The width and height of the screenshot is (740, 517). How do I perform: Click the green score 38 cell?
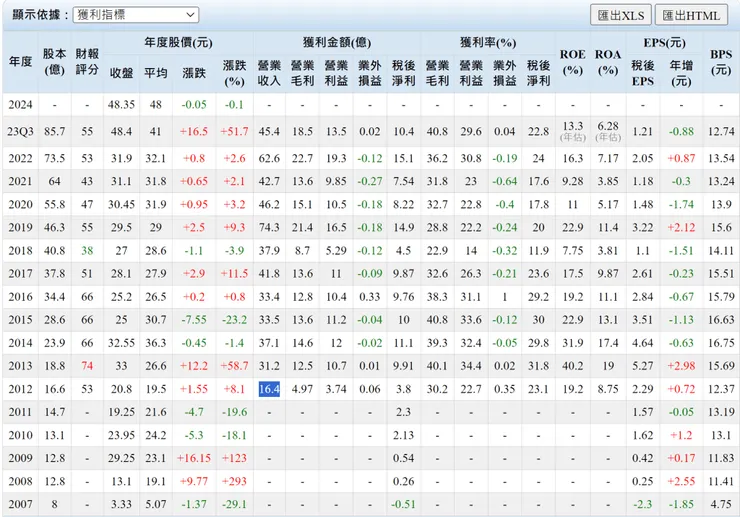[87, 251]
